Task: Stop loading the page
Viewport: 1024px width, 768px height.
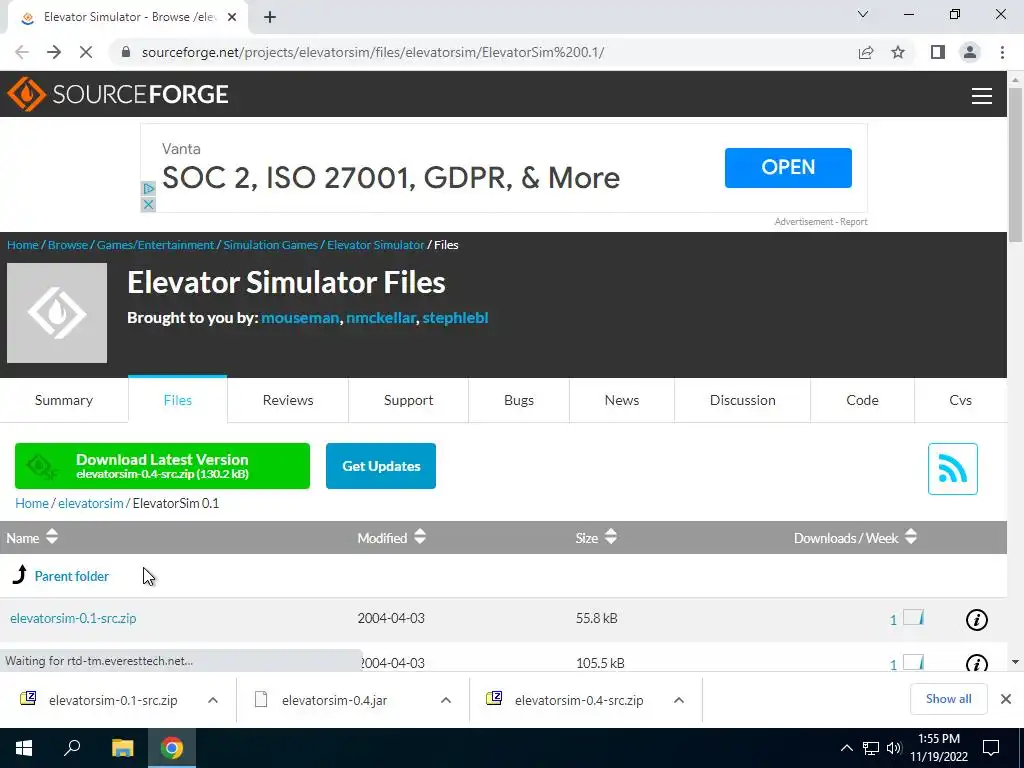Action: pos(86,52)
